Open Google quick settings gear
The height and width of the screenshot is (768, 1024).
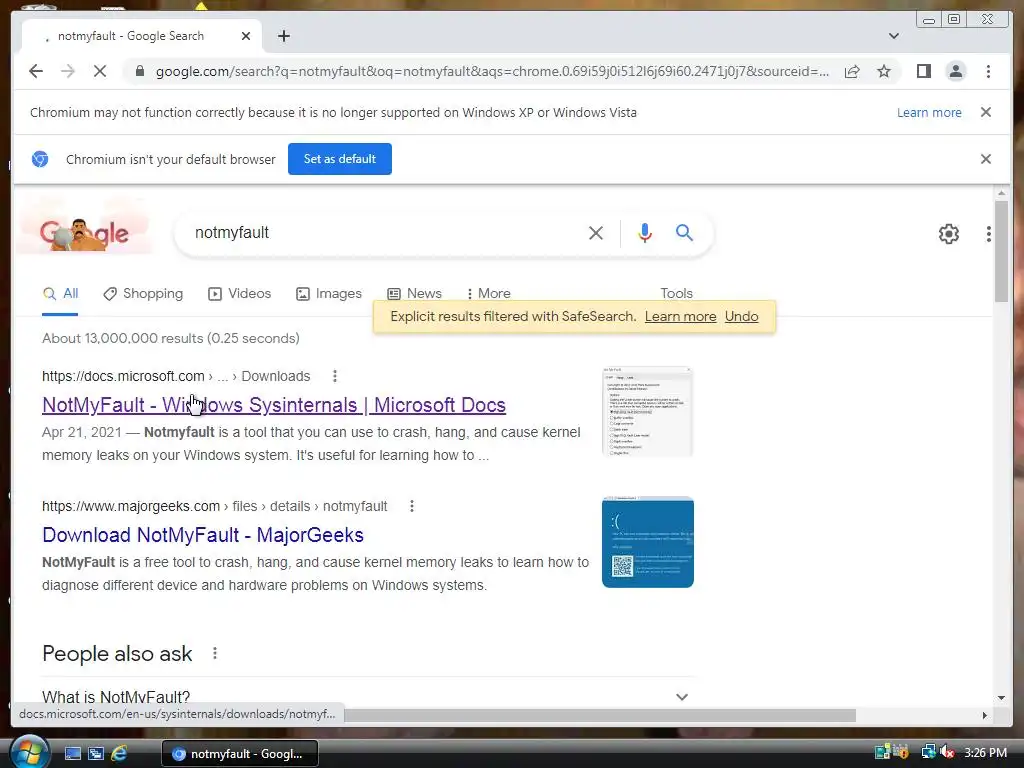tap(948, 234)
